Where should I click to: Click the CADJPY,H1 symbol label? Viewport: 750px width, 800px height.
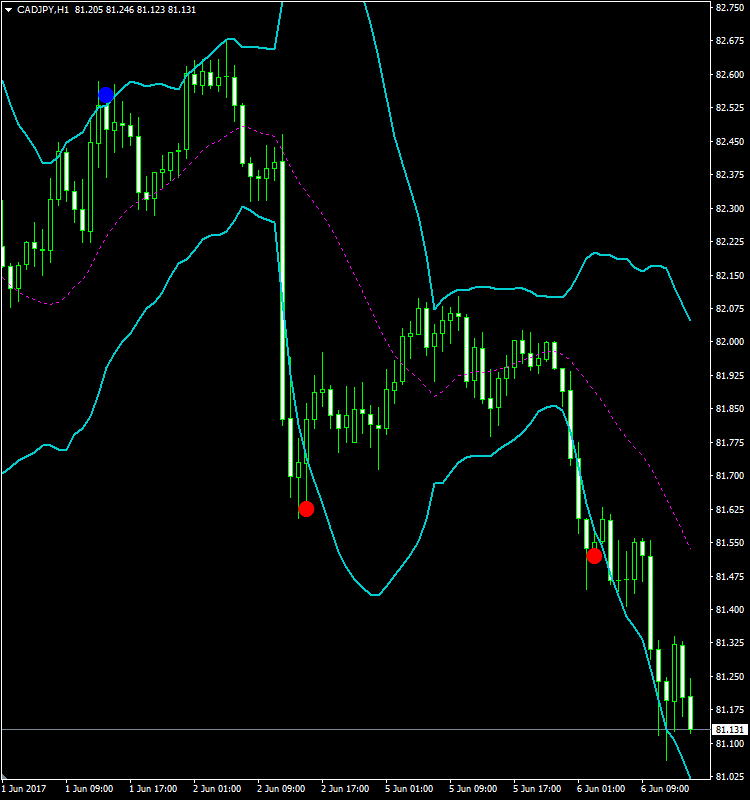(x=43, y=10)
